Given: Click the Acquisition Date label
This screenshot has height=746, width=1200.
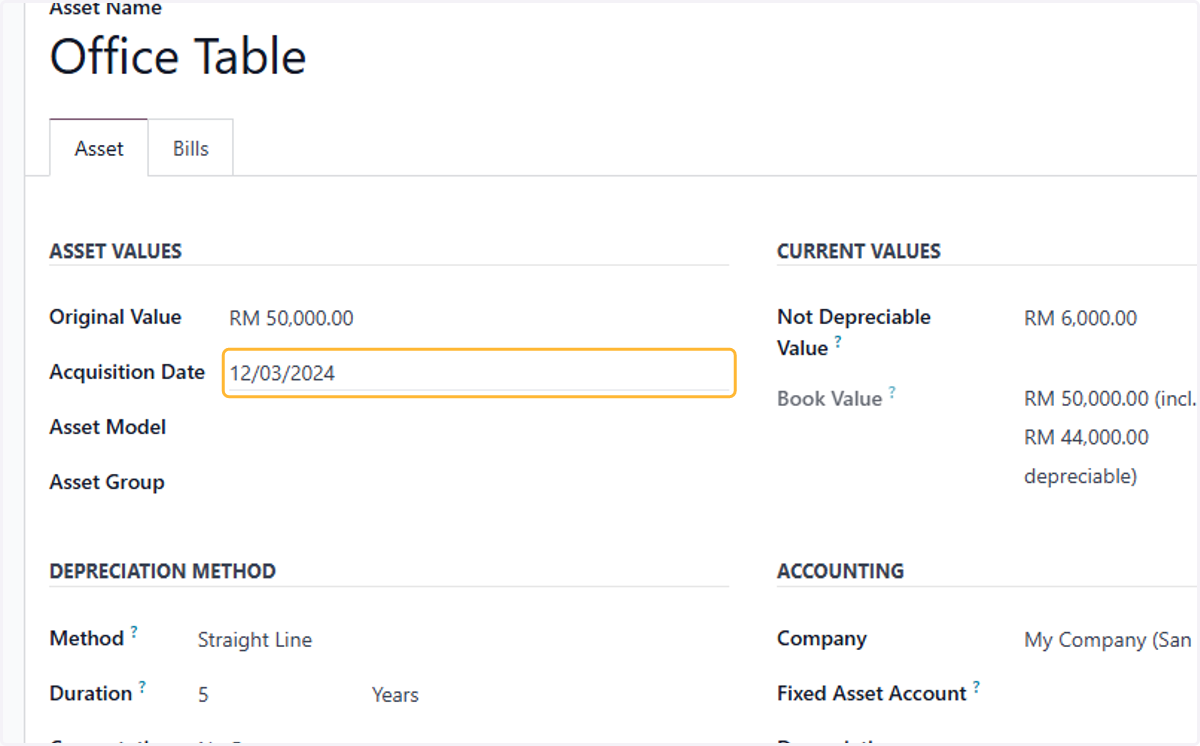Looking at the screenshot, I should click(127, 372).
